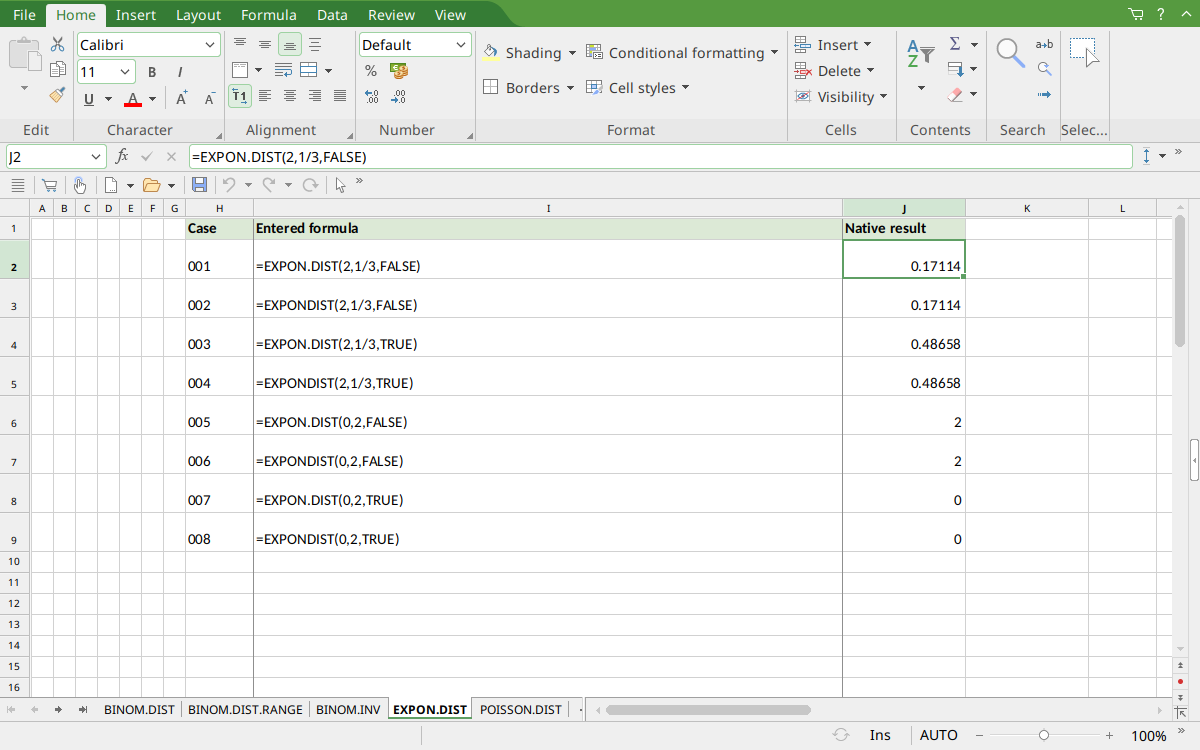Increase font size with the A-plus icon
Image resolution: width=1200 pixels, height=750 pixels.
coord(182,98)
